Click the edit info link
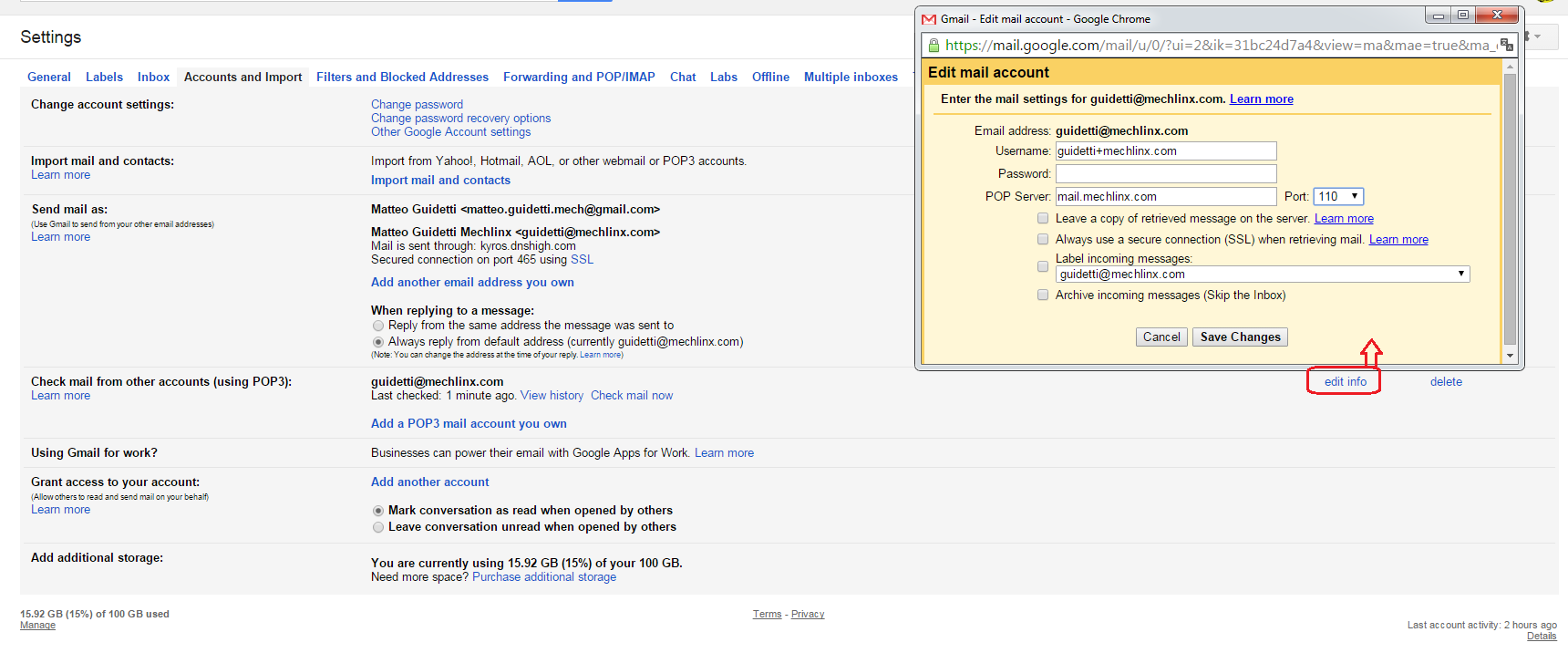This screenshot has height=653, width=1568. (x=1345, y=381)
